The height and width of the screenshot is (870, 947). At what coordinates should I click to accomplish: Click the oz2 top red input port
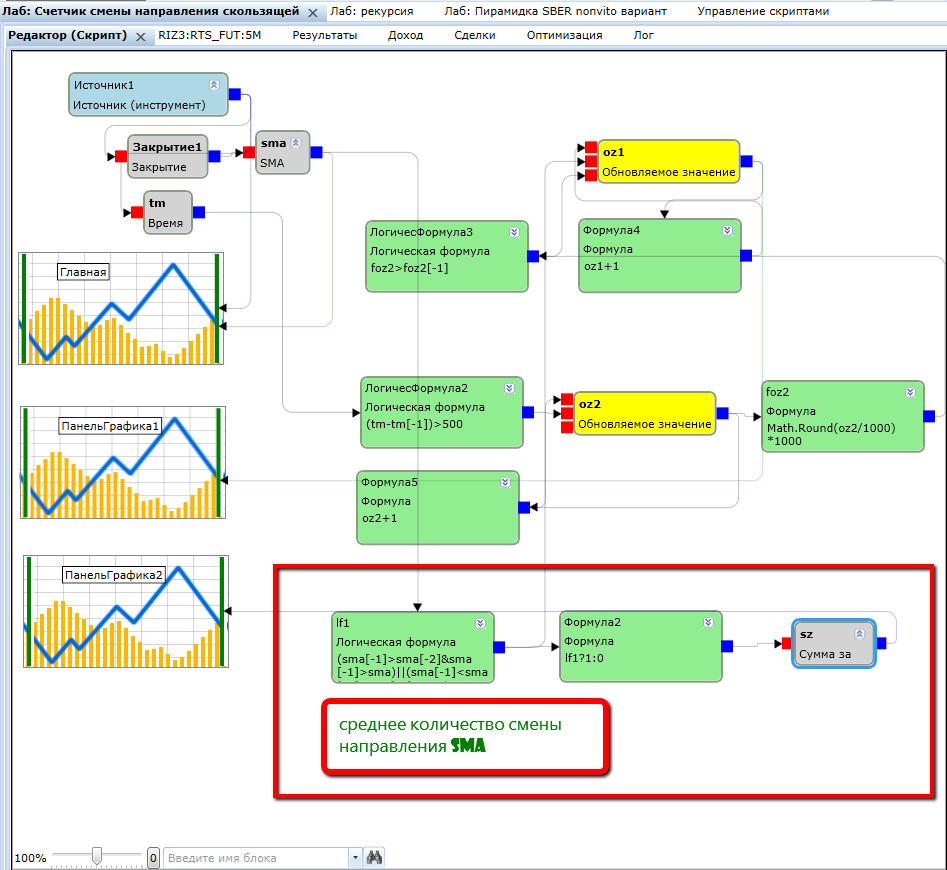point(567,400)
